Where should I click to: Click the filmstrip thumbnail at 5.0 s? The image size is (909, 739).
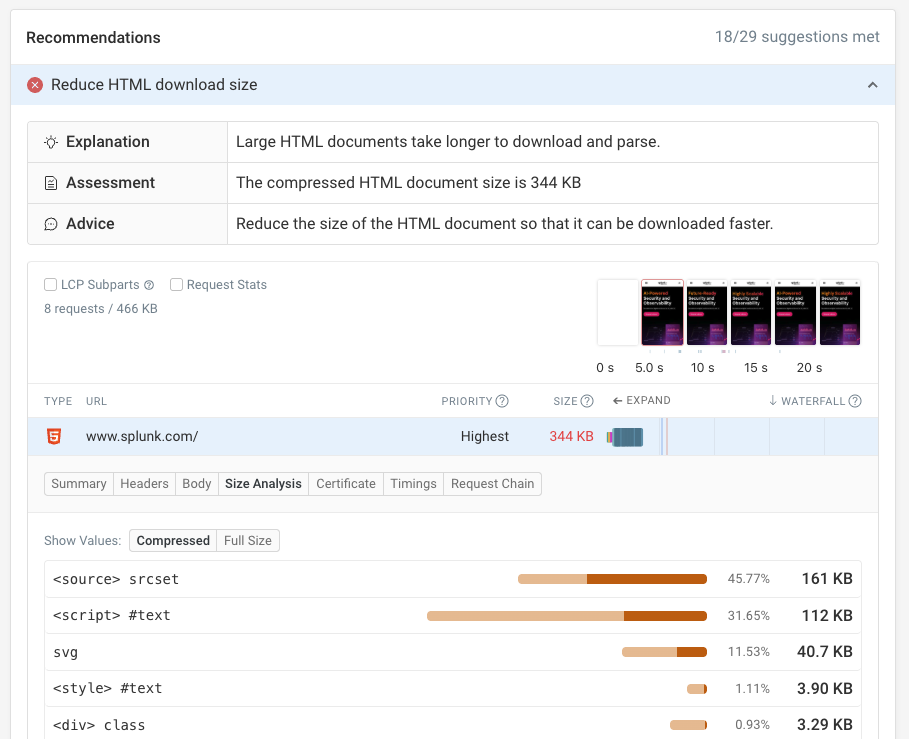pos(661,312)
